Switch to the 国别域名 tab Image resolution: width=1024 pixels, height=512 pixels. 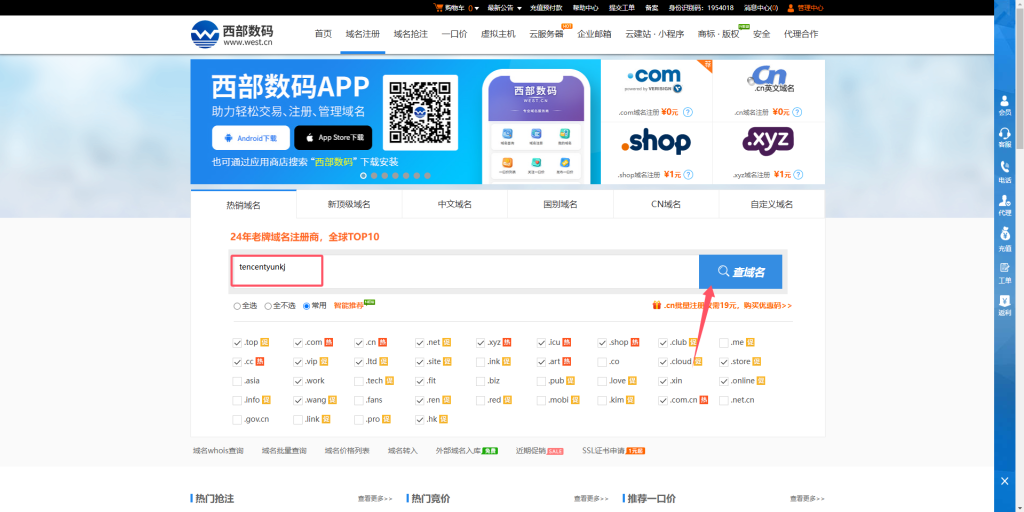560,204
